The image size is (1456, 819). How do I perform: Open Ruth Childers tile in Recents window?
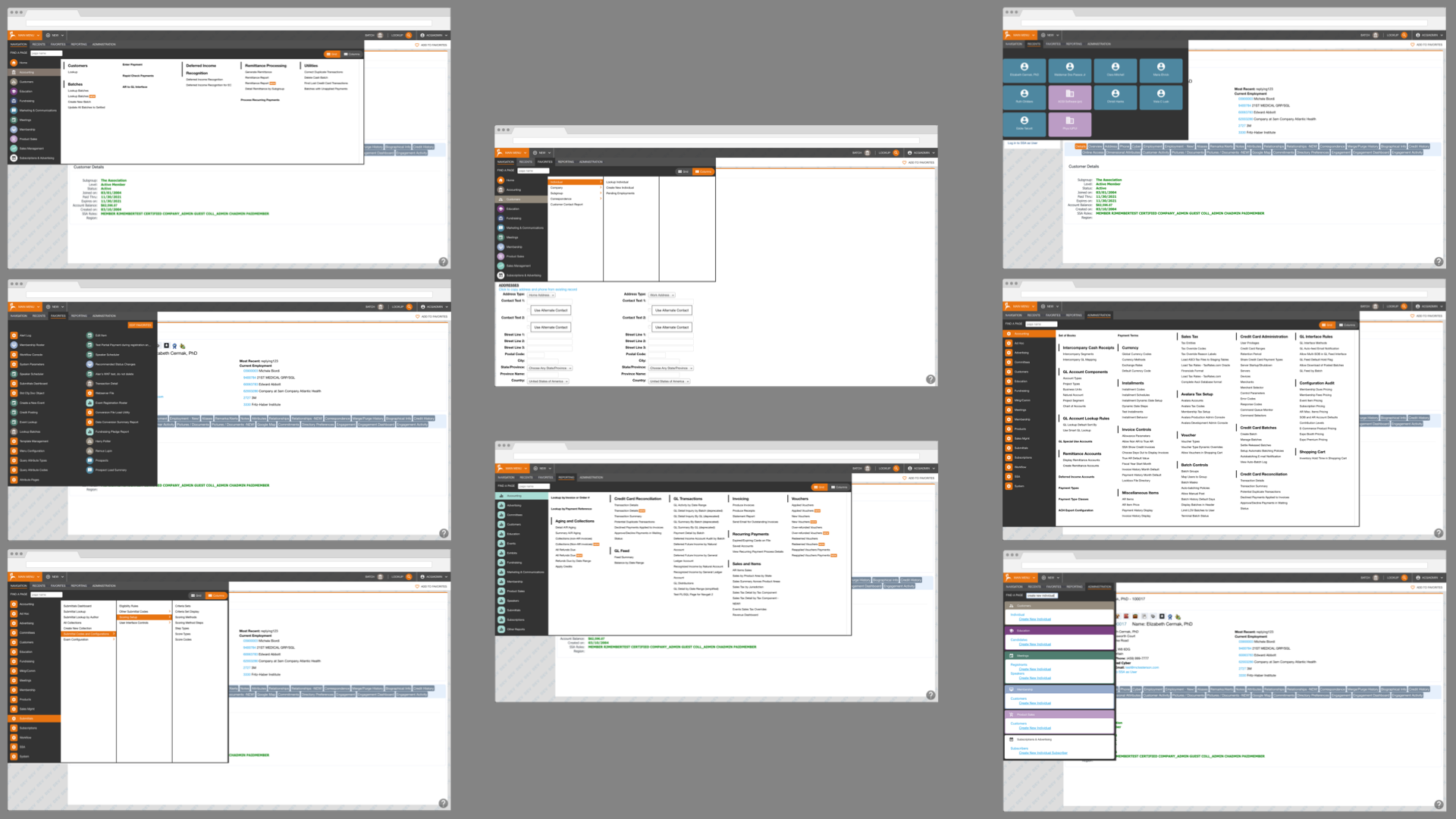coord(1025,96)
